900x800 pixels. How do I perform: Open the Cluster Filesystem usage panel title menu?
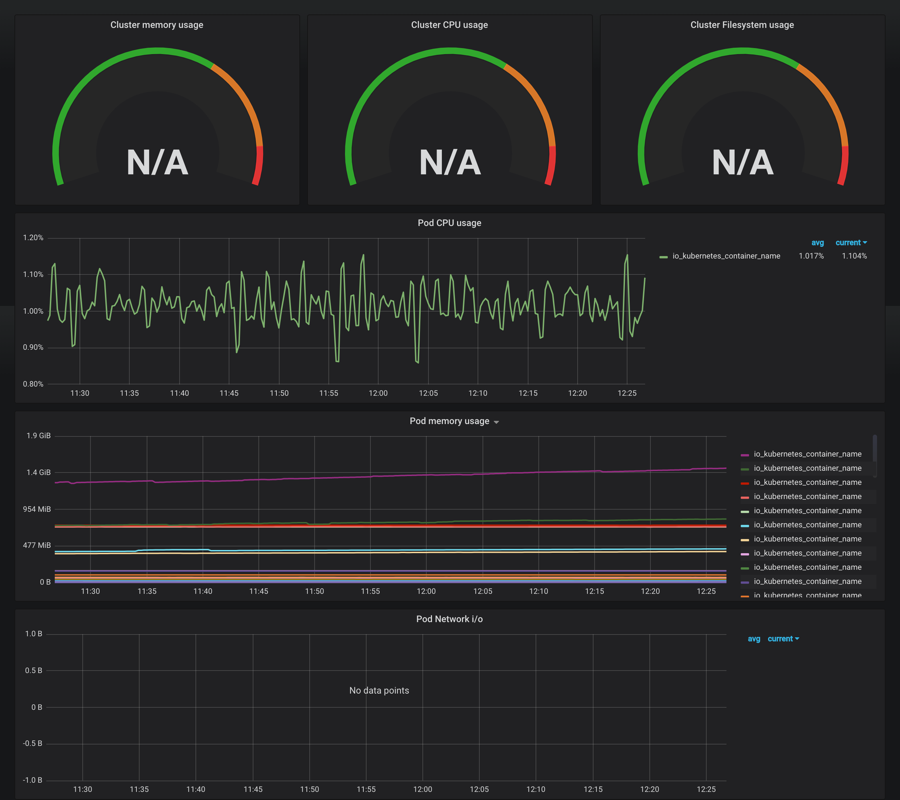pyautogui.click(x=742, y=25)
